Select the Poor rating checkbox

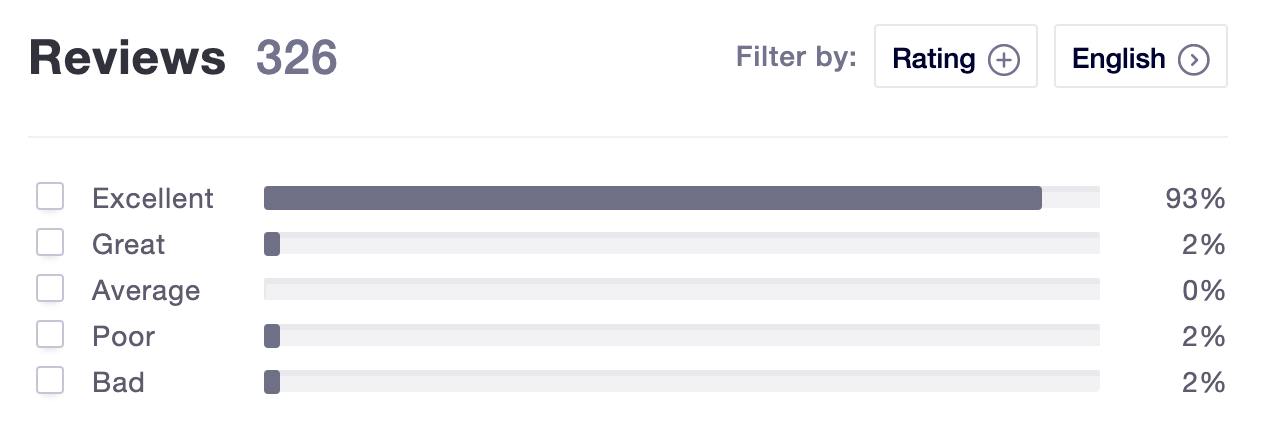pyautogui.click(x=50, y=335)
